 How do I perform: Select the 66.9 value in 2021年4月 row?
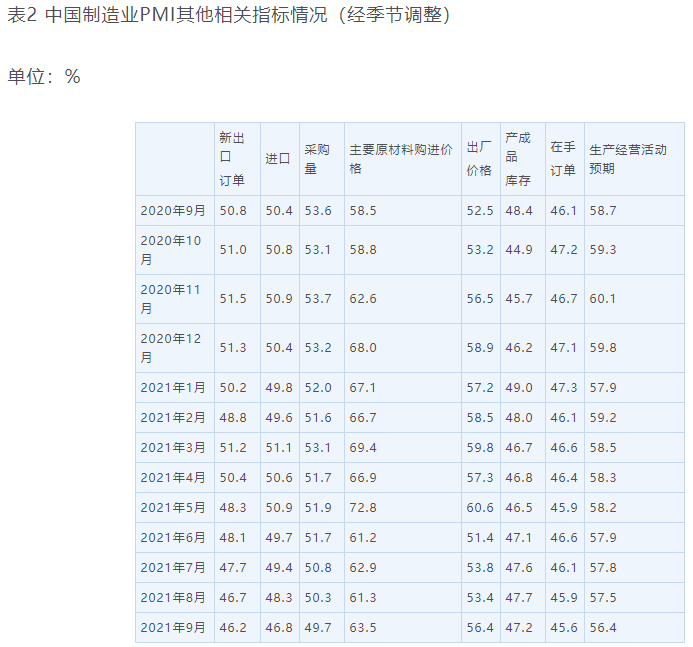[363, 478]
